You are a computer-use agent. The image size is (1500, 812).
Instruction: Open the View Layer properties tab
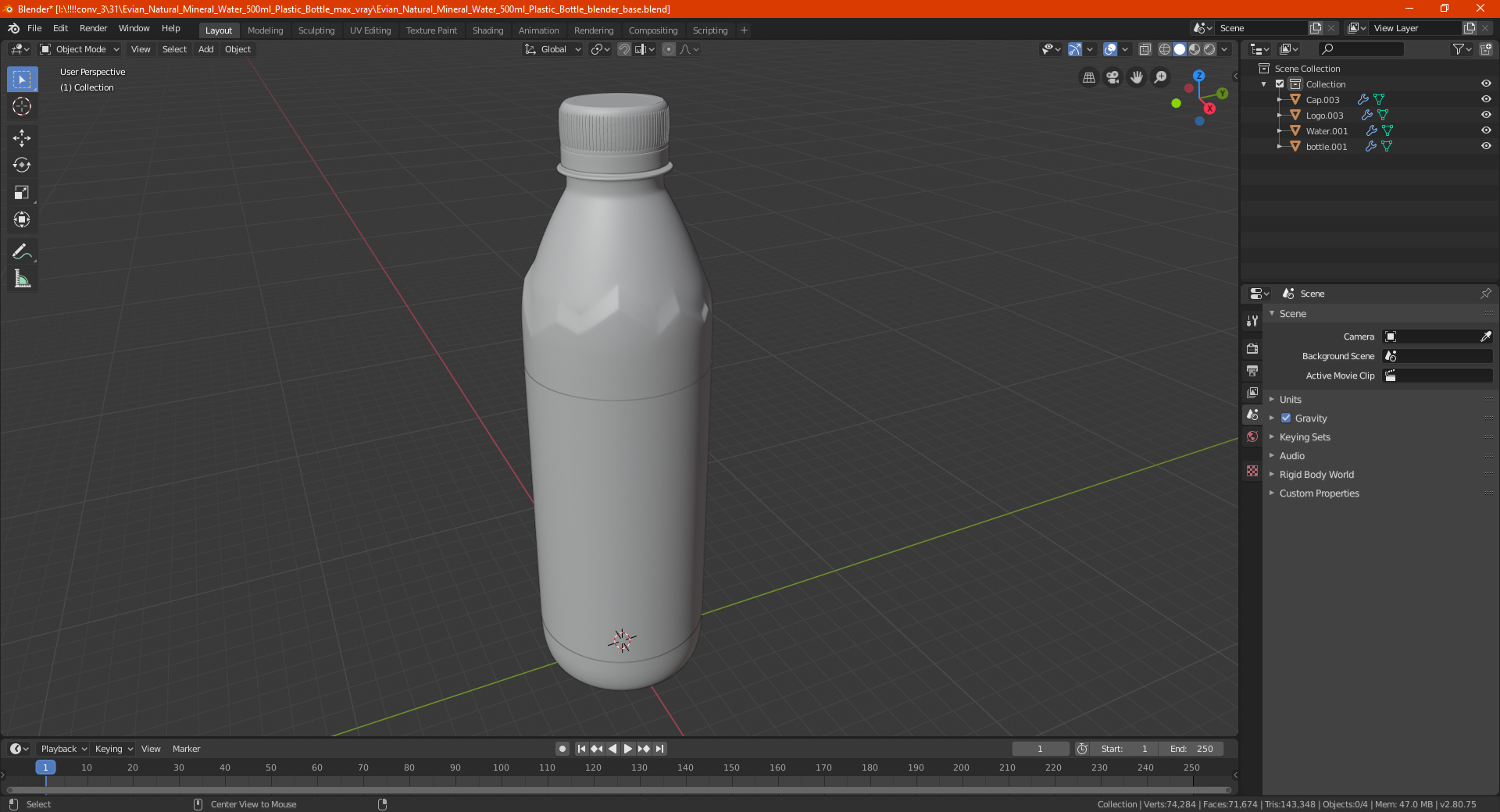[x=1252, y=392]
